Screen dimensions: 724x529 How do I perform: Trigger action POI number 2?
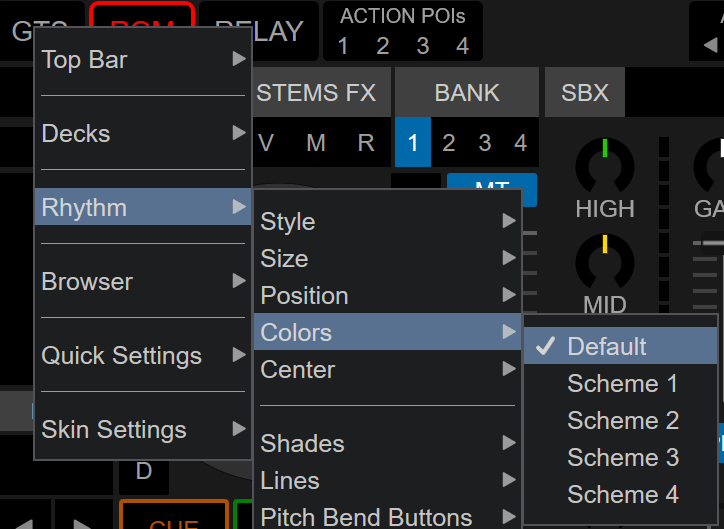[383, 46]
